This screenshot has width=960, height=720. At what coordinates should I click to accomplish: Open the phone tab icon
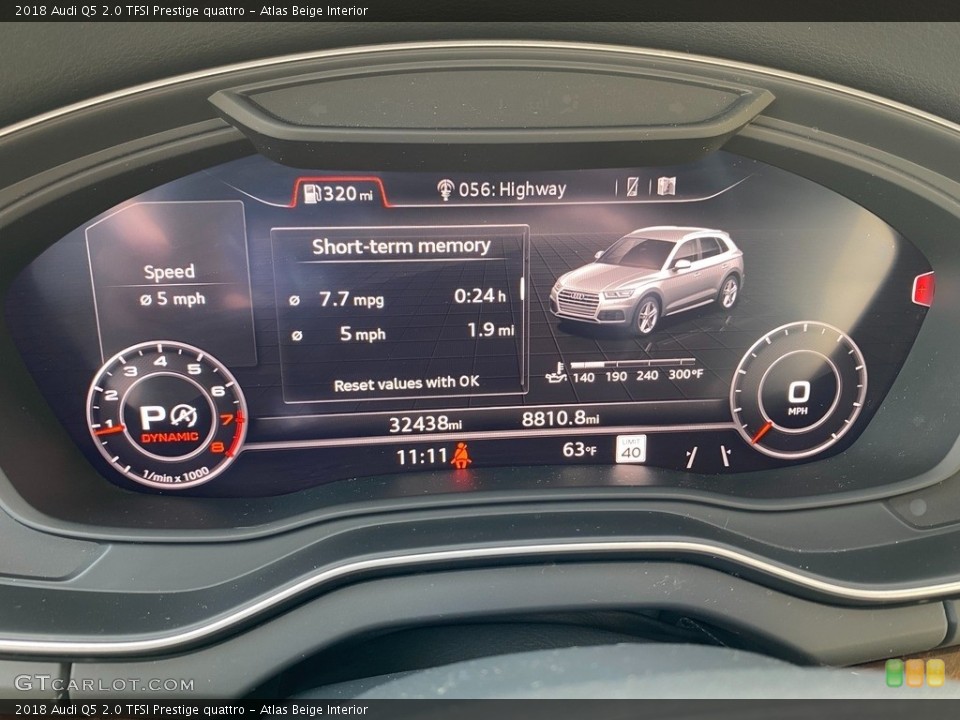[632, 187]
